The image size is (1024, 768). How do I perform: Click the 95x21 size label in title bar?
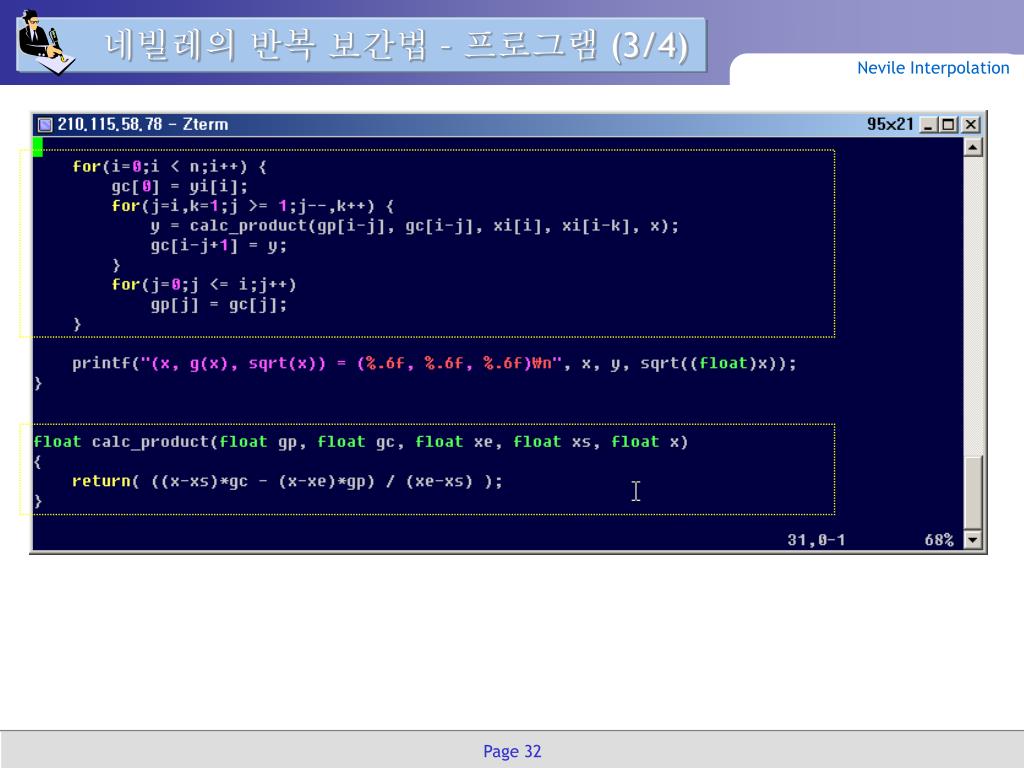click(889, 125)
